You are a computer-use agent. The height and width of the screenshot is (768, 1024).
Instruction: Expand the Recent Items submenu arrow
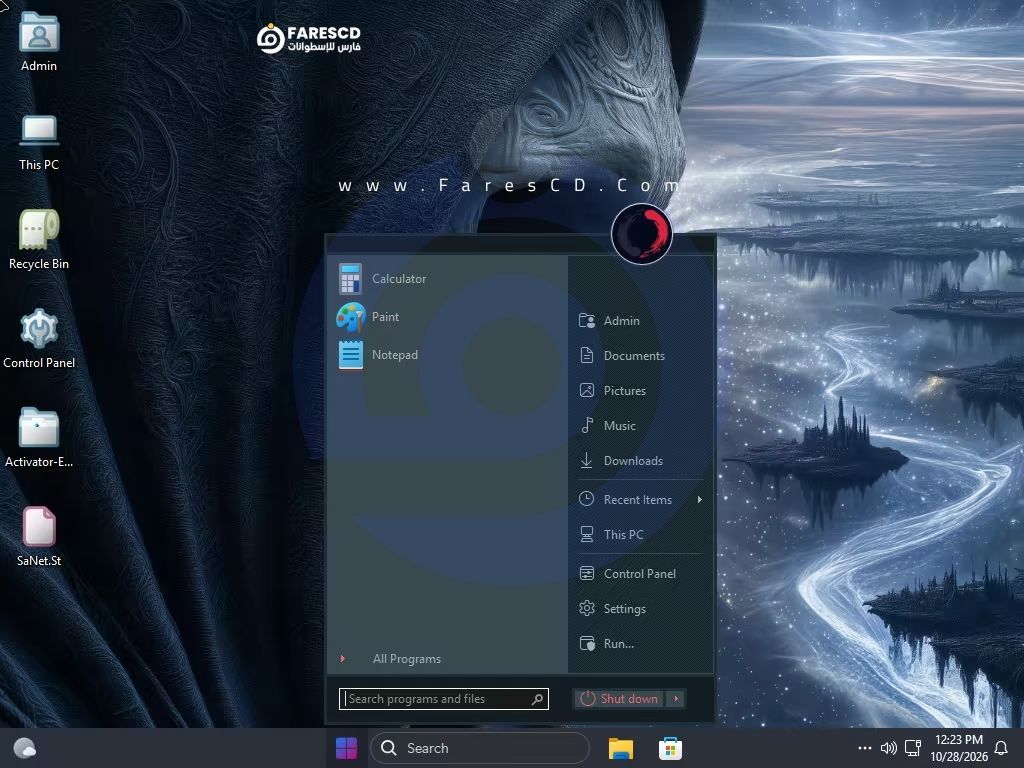click(699, 500)
